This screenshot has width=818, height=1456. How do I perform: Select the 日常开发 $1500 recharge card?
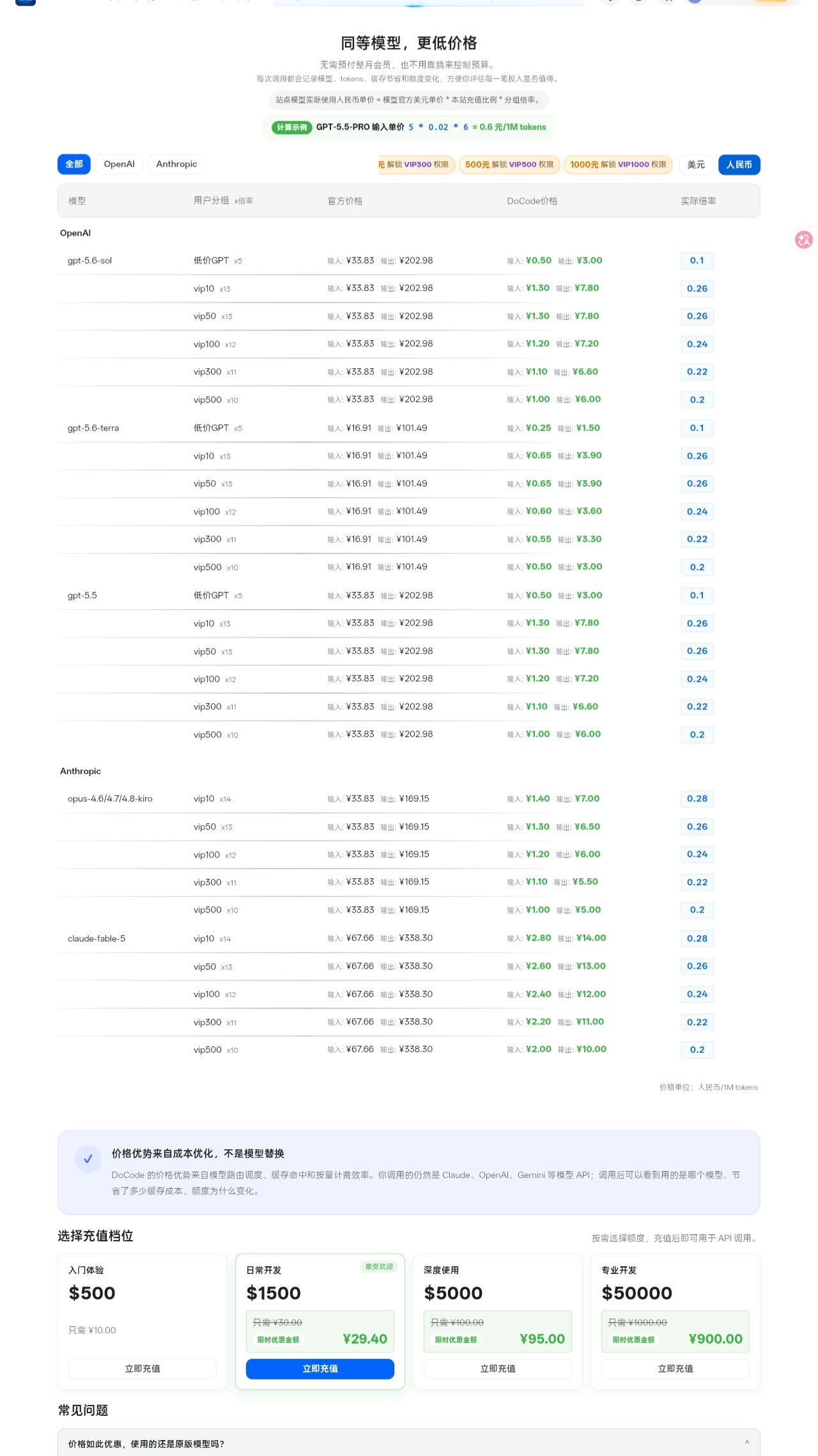[320, 1321]
